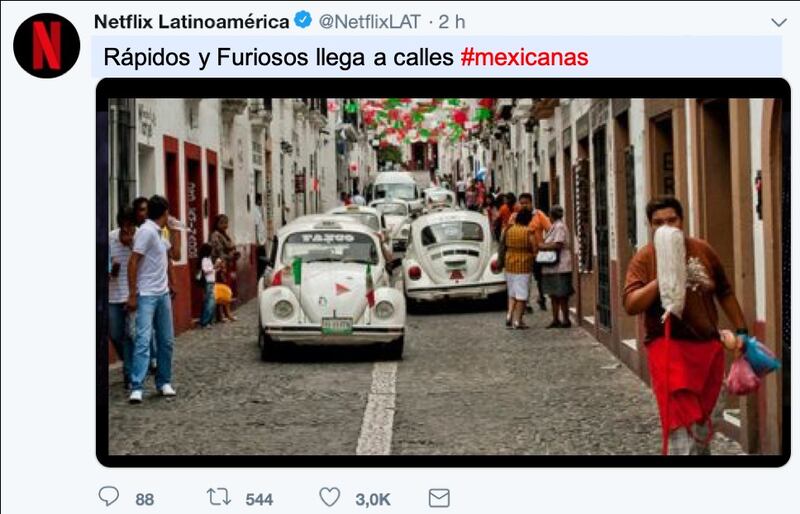Click the flag decorations in the photo
The image size is (800, 514).
[x=428, y=120]
